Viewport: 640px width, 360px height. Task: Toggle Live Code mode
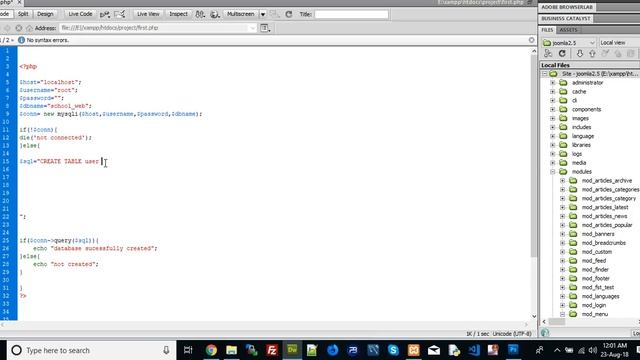[x=80, y=14]
